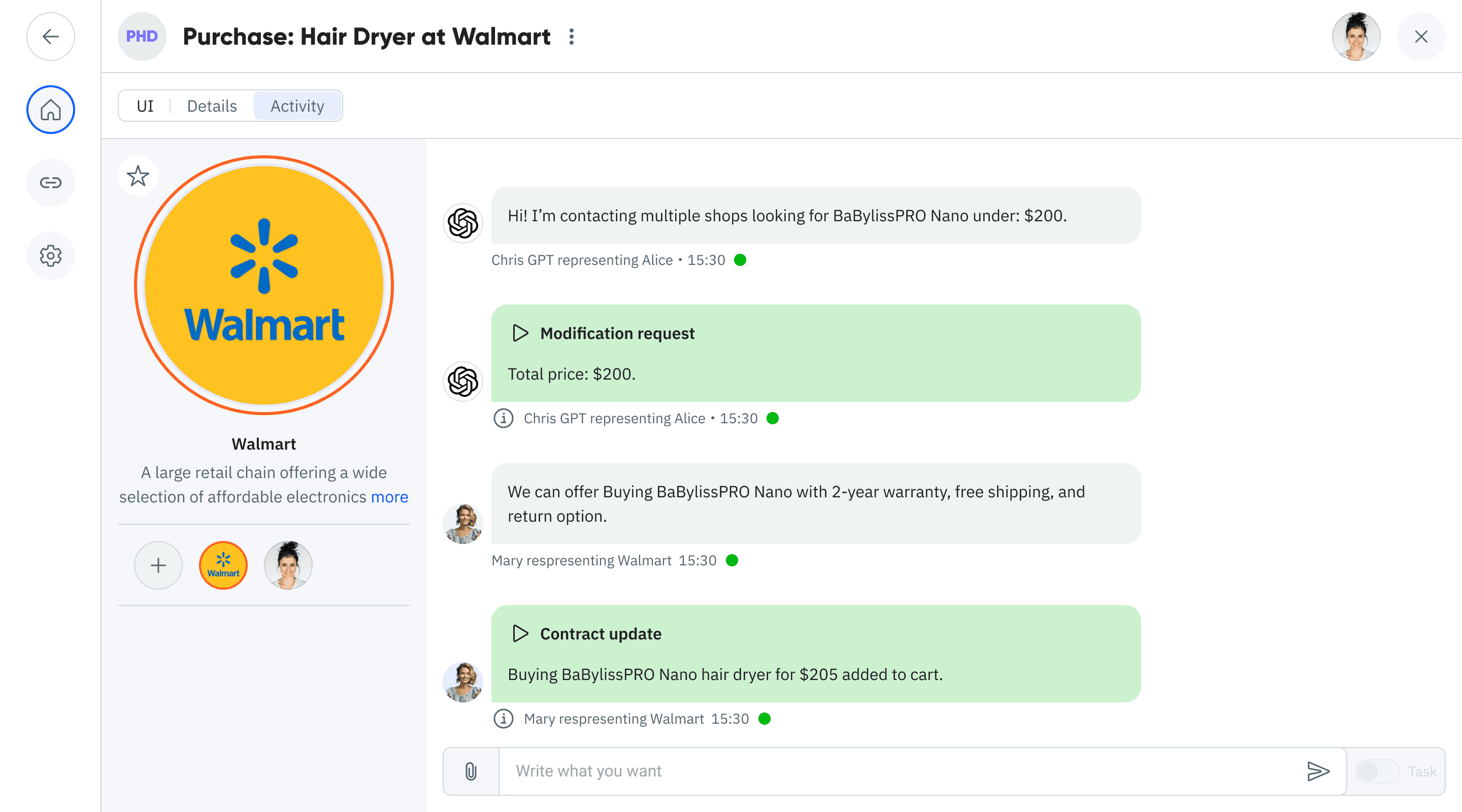1462x812 pixels.
Task: Expand the Contract update message
Action: (520, 633)
